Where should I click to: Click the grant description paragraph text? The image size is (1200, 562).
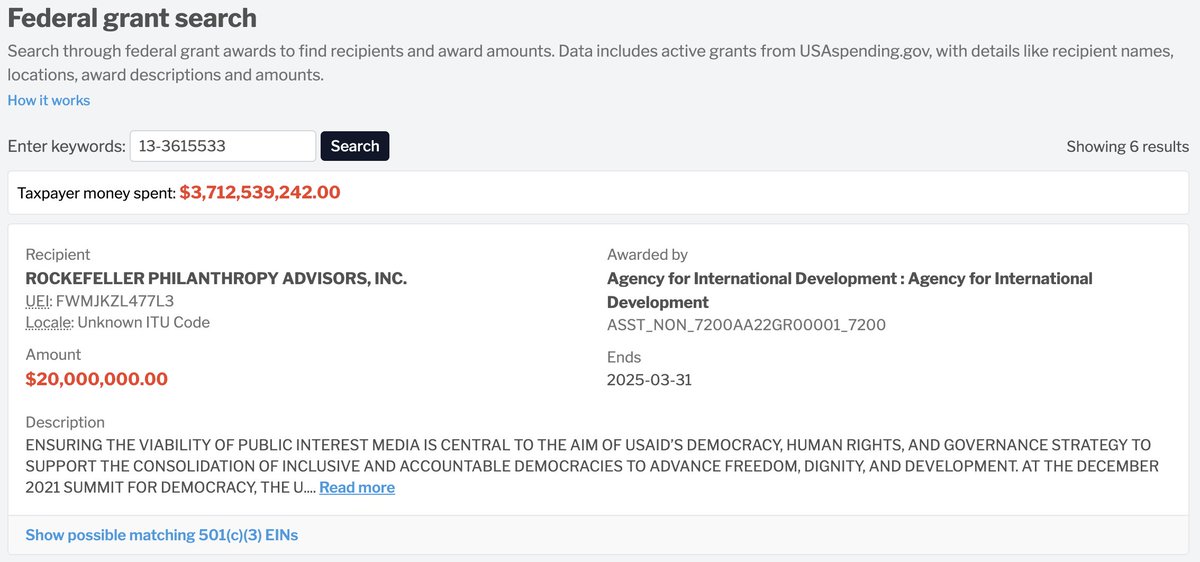pos(592,466)
